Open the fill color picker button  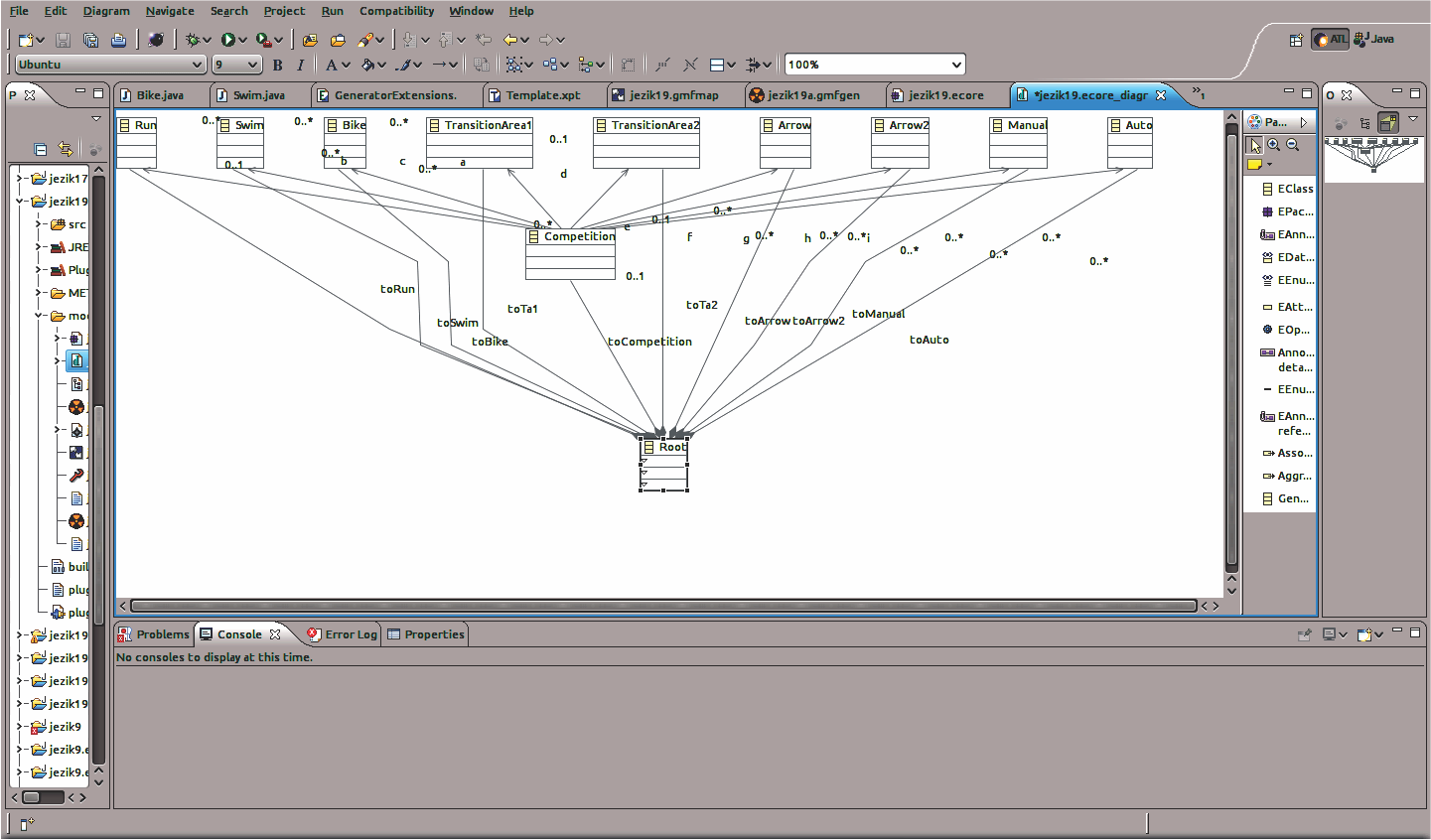368,66
